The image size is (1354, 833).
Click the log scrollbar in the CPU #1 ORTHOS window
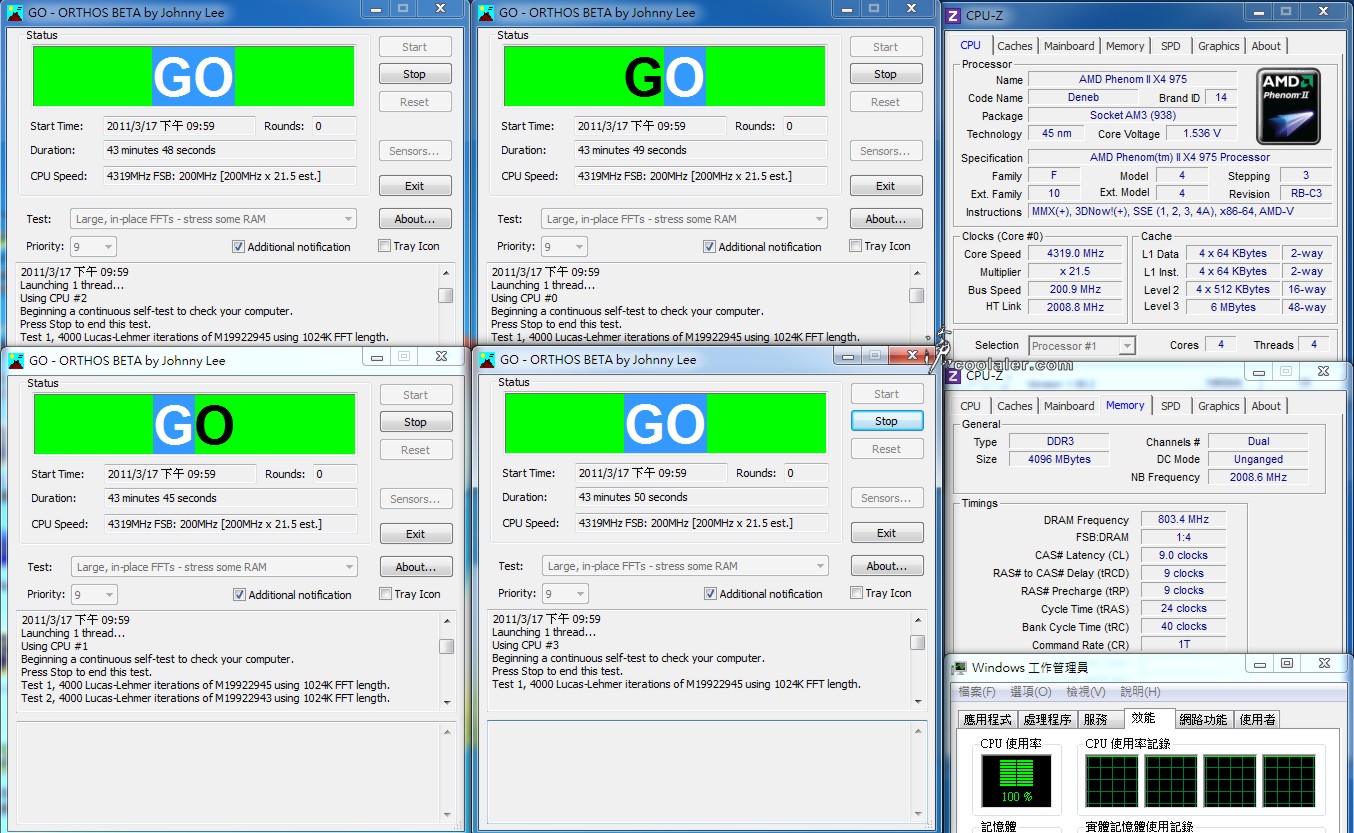coord(446,662)
